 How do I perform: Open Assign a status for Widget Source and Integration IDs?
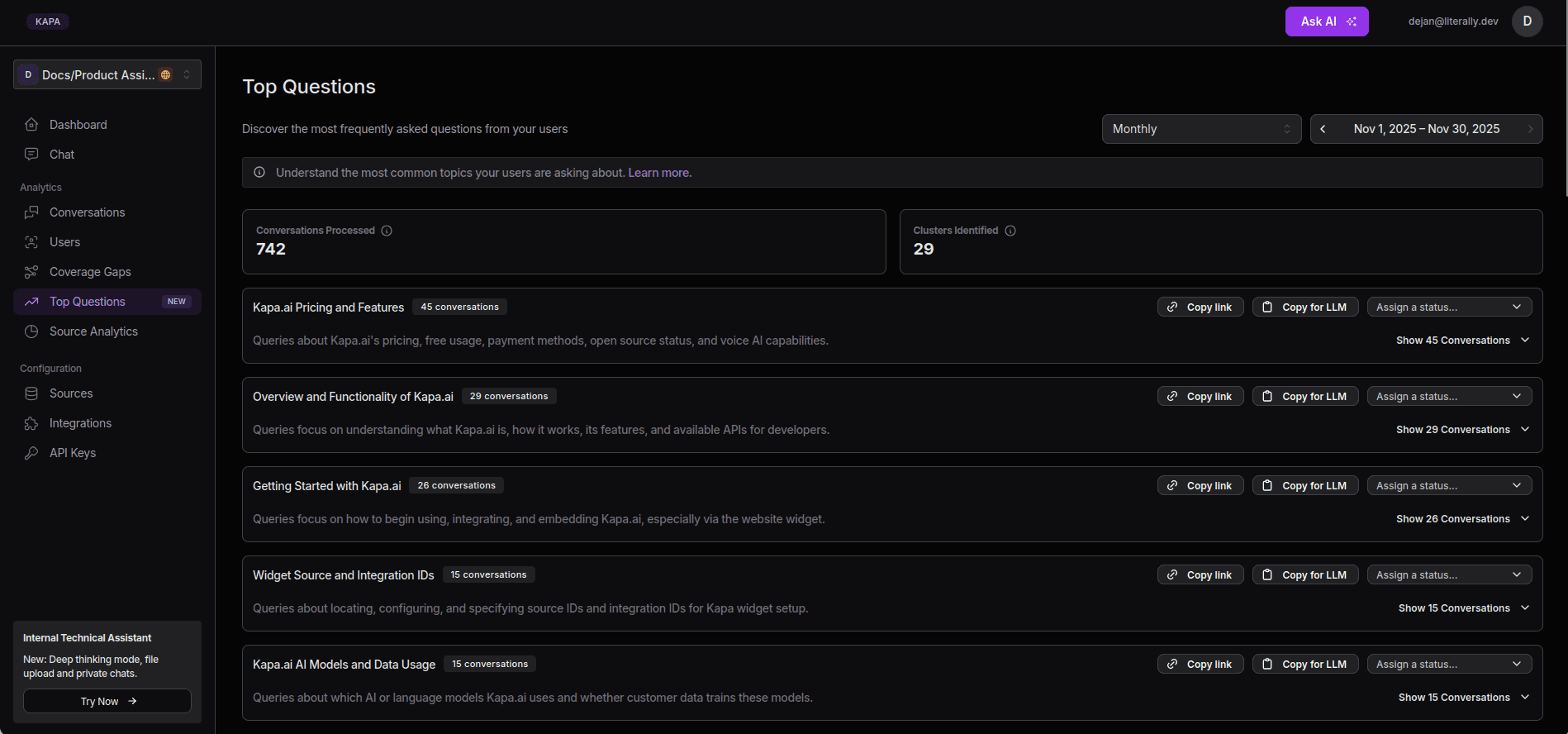coord(1449,574)
